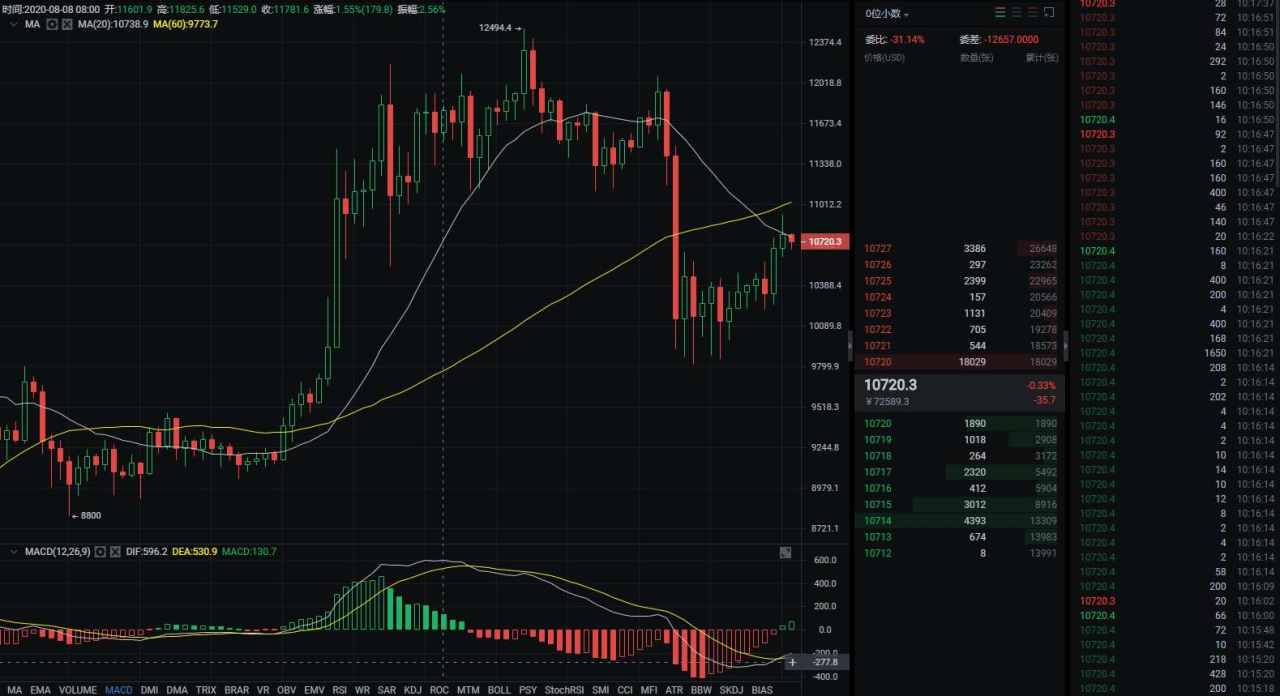
Task: Click the DEA:530.9 legend value
Action: pos(195,551)
